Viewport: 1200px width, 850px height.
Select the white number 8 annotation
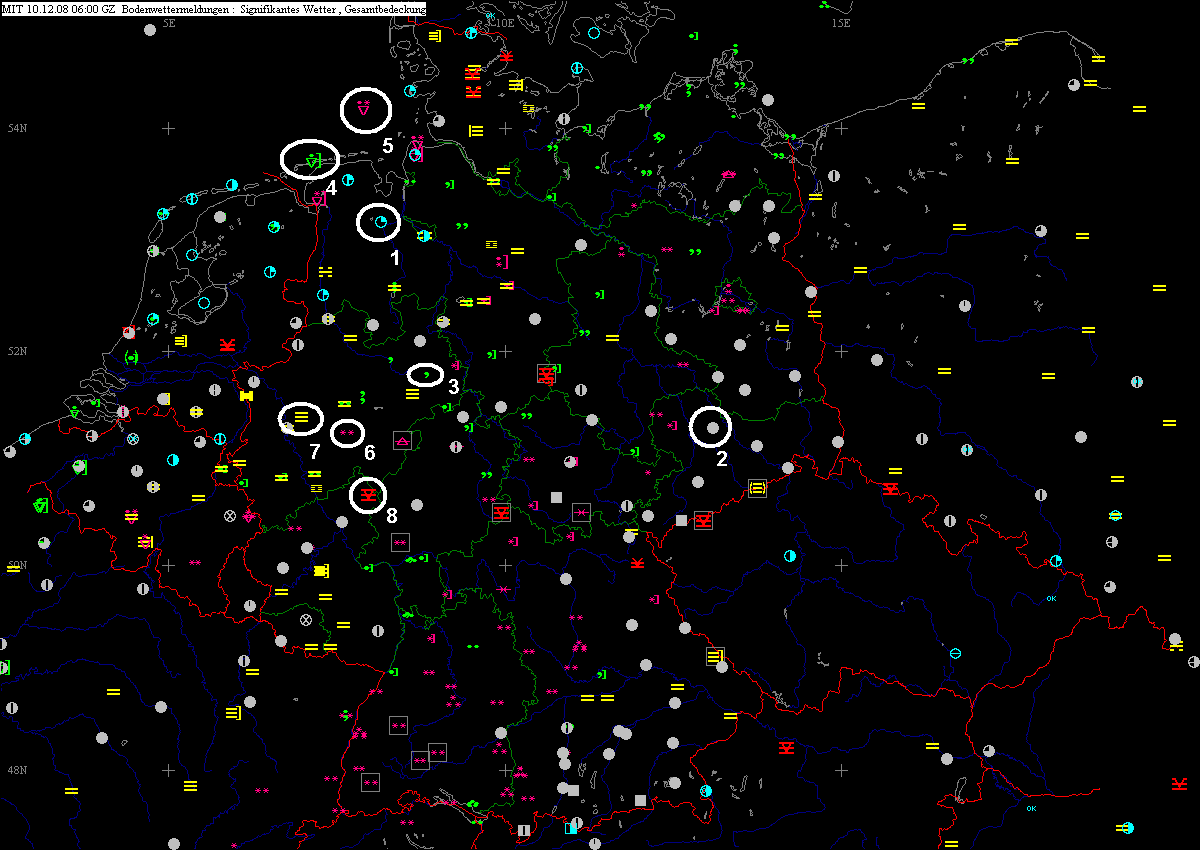point(392,516)
